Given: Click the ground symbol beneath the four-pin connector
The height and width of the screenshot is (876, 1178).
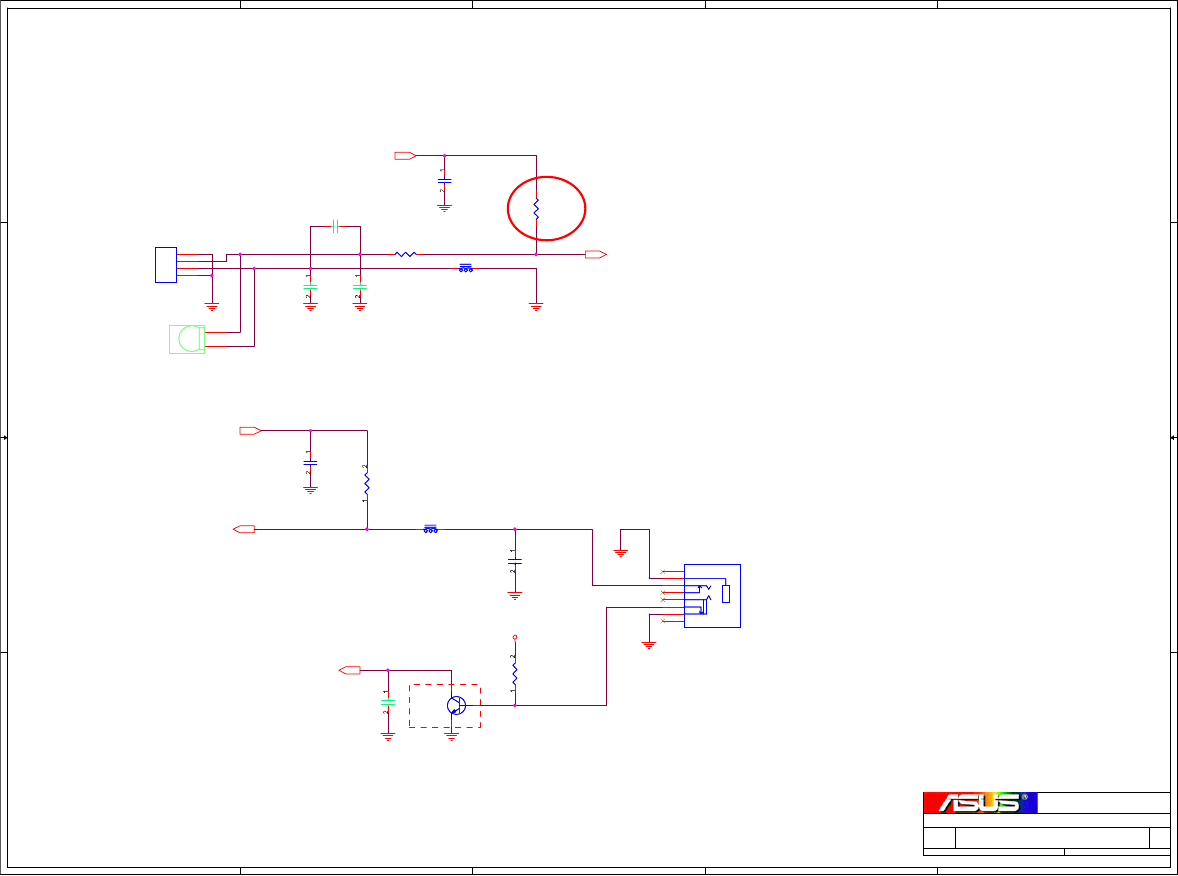Looking at the screenshot, I should coord(212,307).
